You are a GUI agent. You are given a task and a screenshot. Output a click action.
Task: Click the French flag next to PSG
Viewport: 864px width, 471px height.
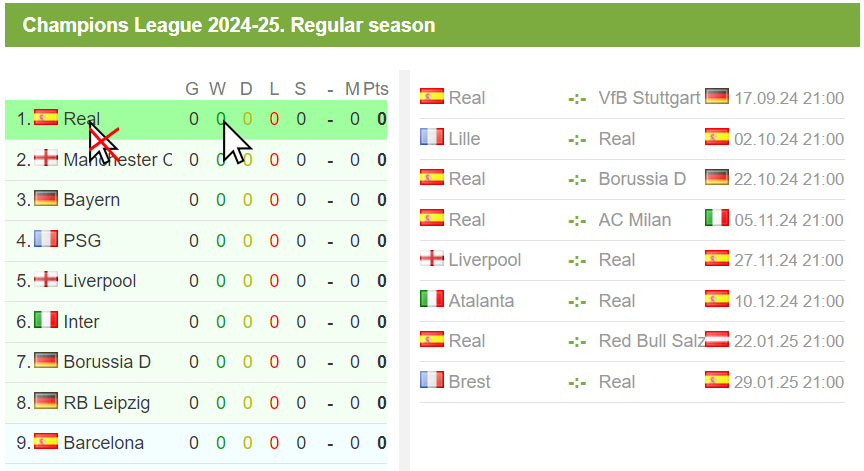click(x=46, y=239)
